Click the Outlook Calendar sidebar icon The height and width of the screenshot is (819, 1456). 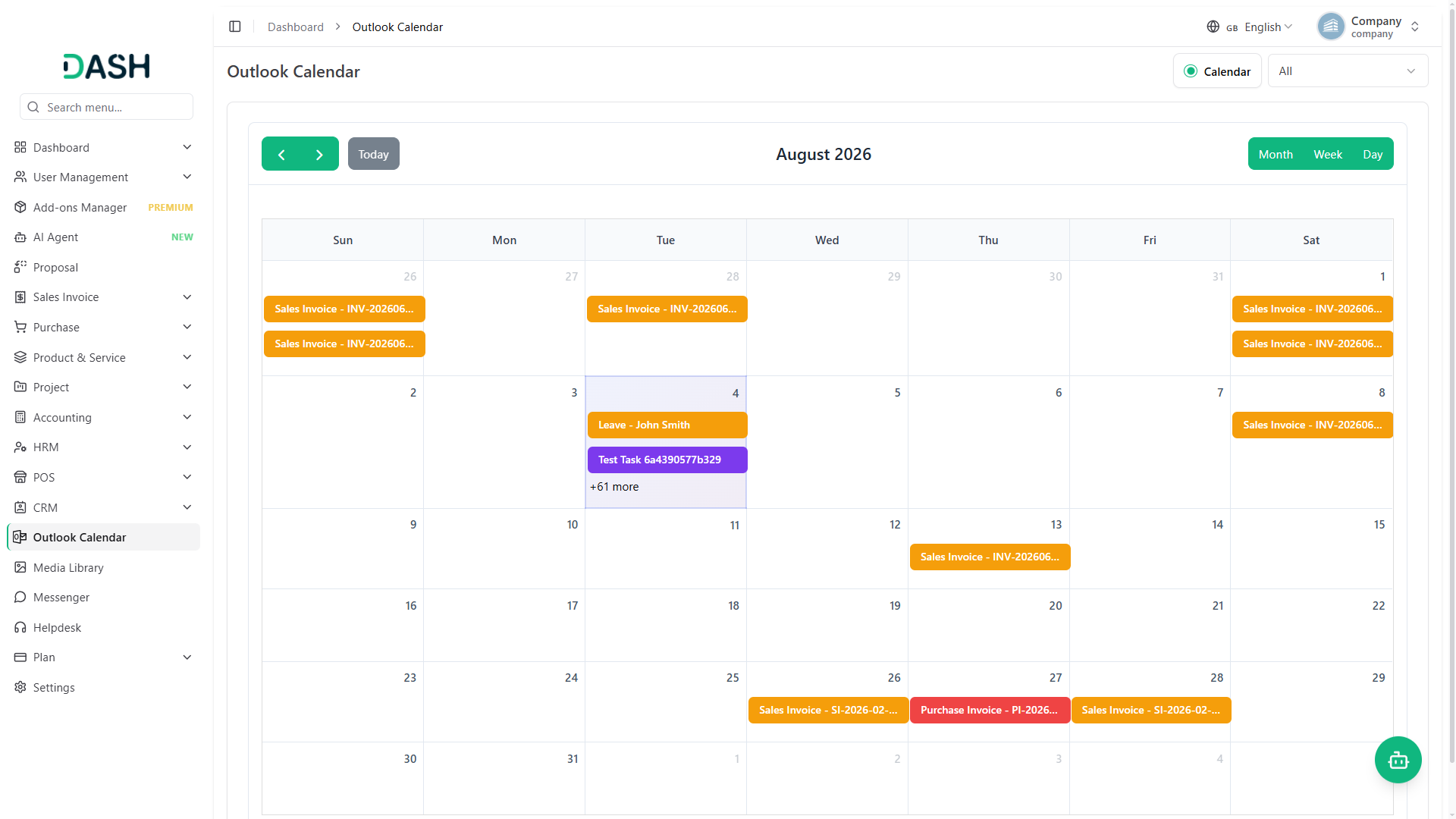[x=20, y=537]
